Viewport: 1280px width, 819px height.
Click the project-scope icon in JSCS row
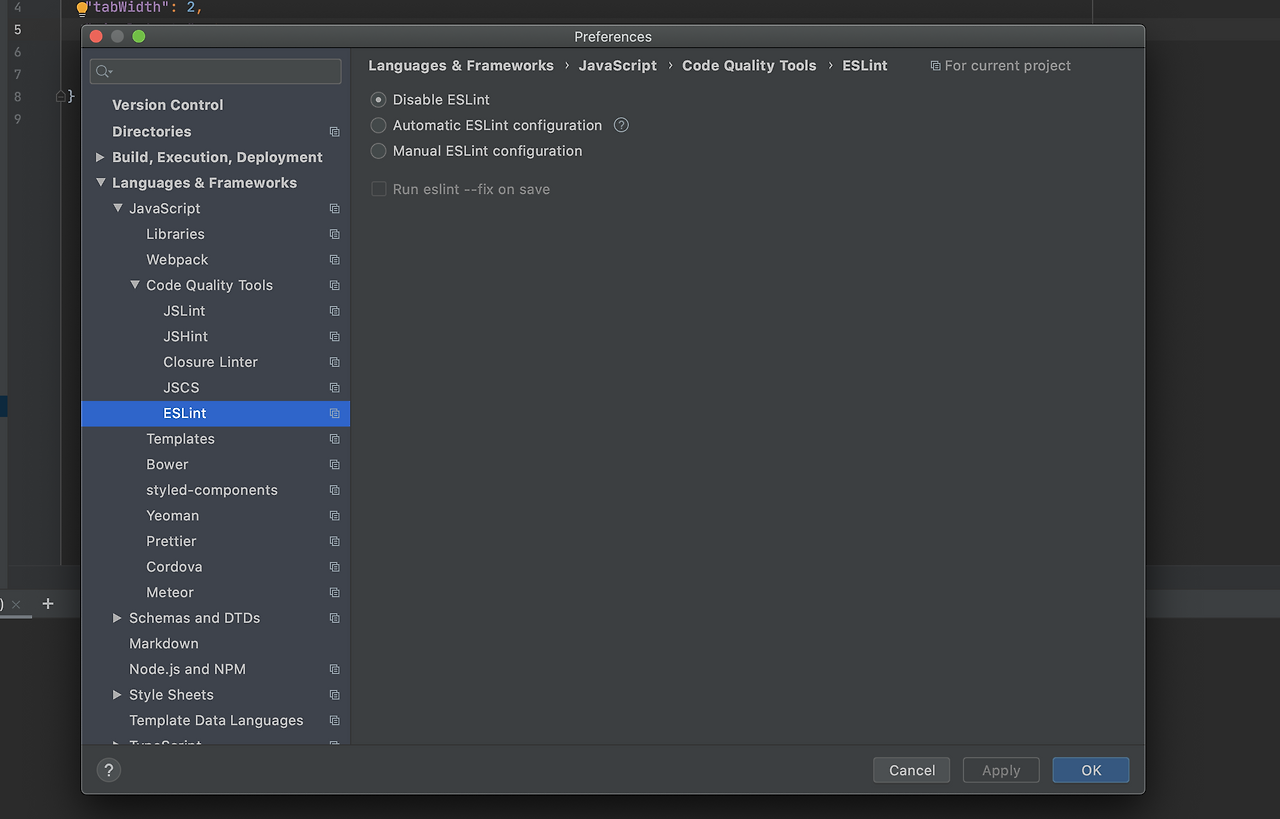click(335, 388)
